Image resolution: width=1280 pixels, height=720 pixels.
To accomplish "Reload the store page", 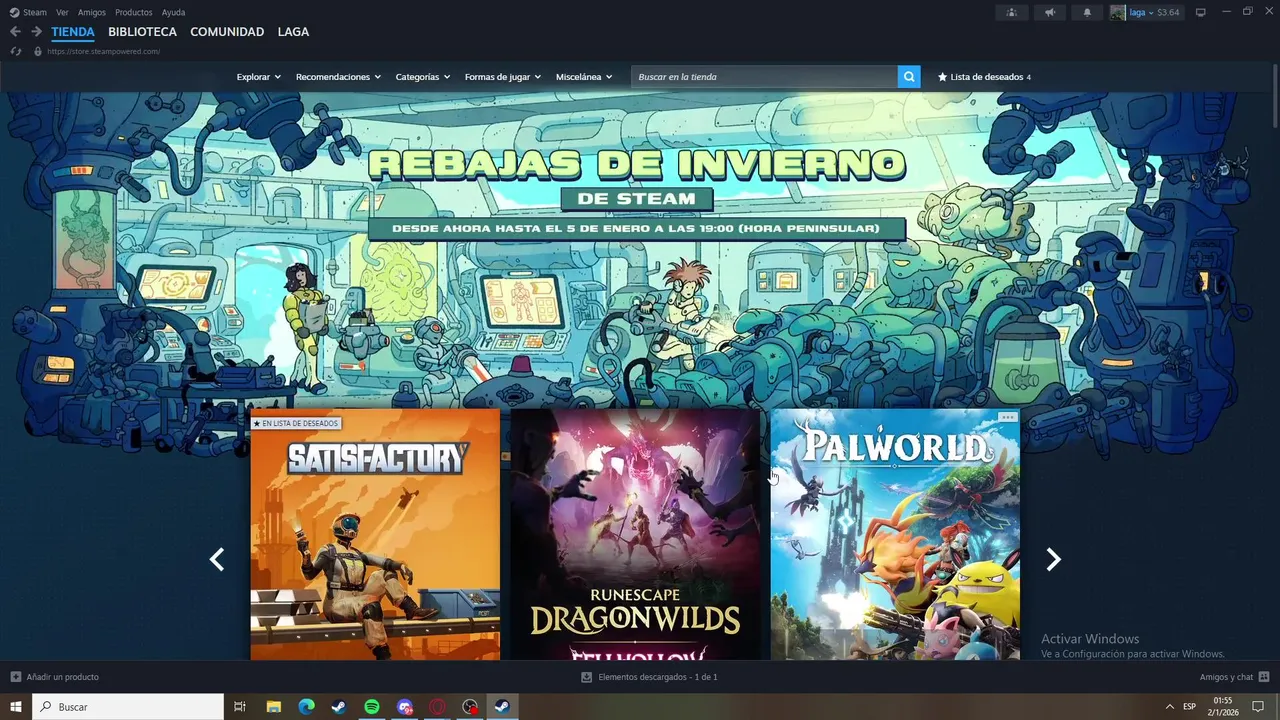I will point(16,51).
